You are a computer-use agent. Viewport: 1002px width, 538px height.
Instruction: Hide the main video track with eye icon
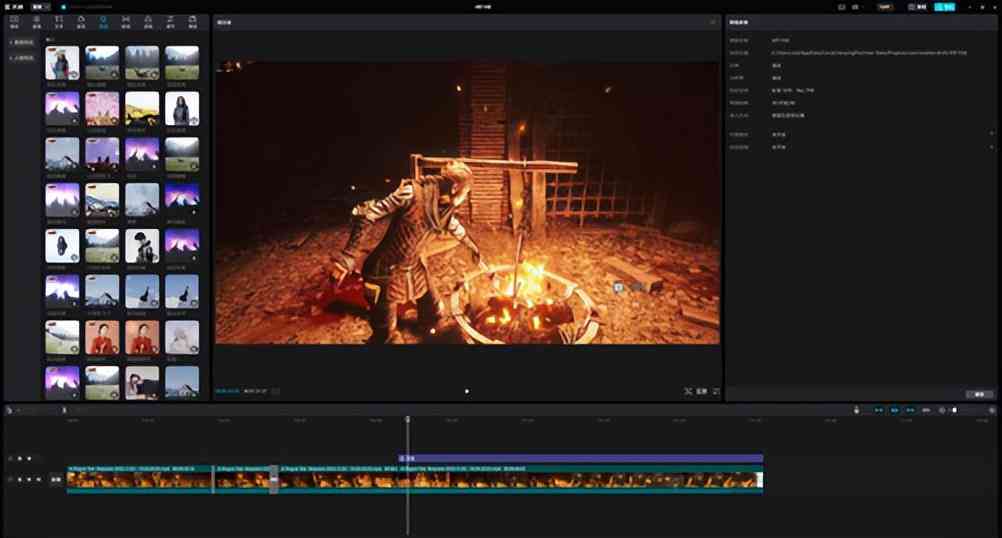click(29, 479)
